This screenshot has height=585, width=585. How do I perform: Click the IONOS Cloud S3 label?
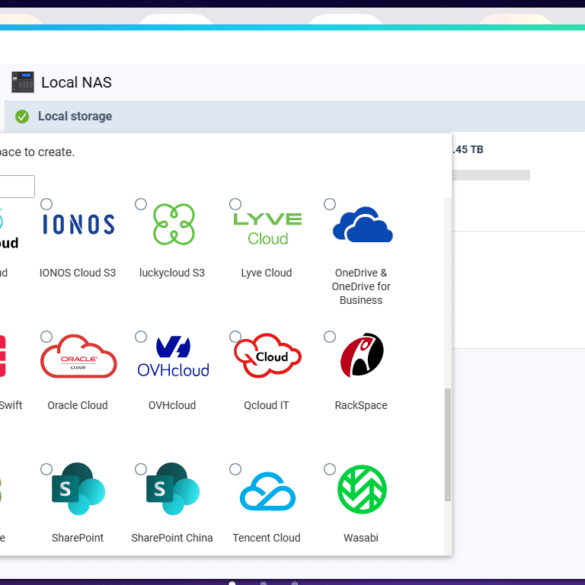tap(78, 273)
